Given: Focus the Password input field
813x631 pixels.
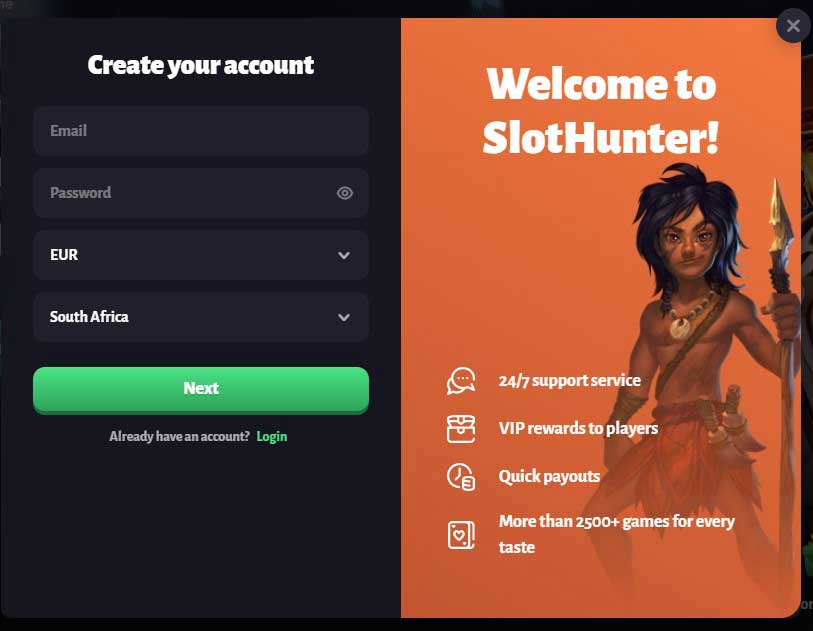Looking at the screenshot, I should (201, 193).
